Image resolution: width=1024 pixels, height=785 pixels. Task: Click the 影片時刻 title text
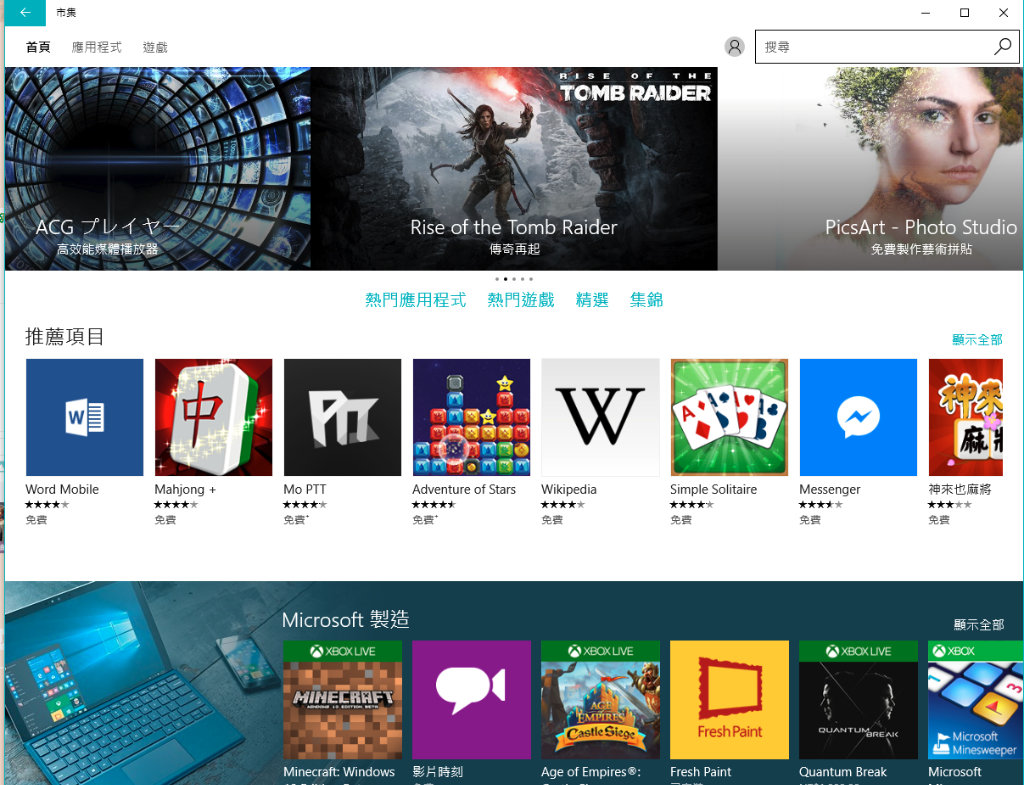[438, 772]
